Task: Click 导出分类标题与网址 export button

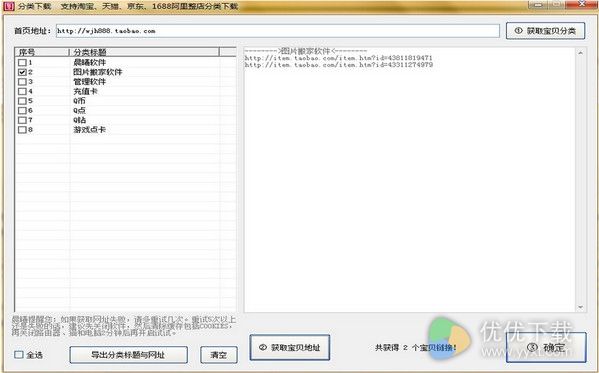Action: click(x=128, y=355)
